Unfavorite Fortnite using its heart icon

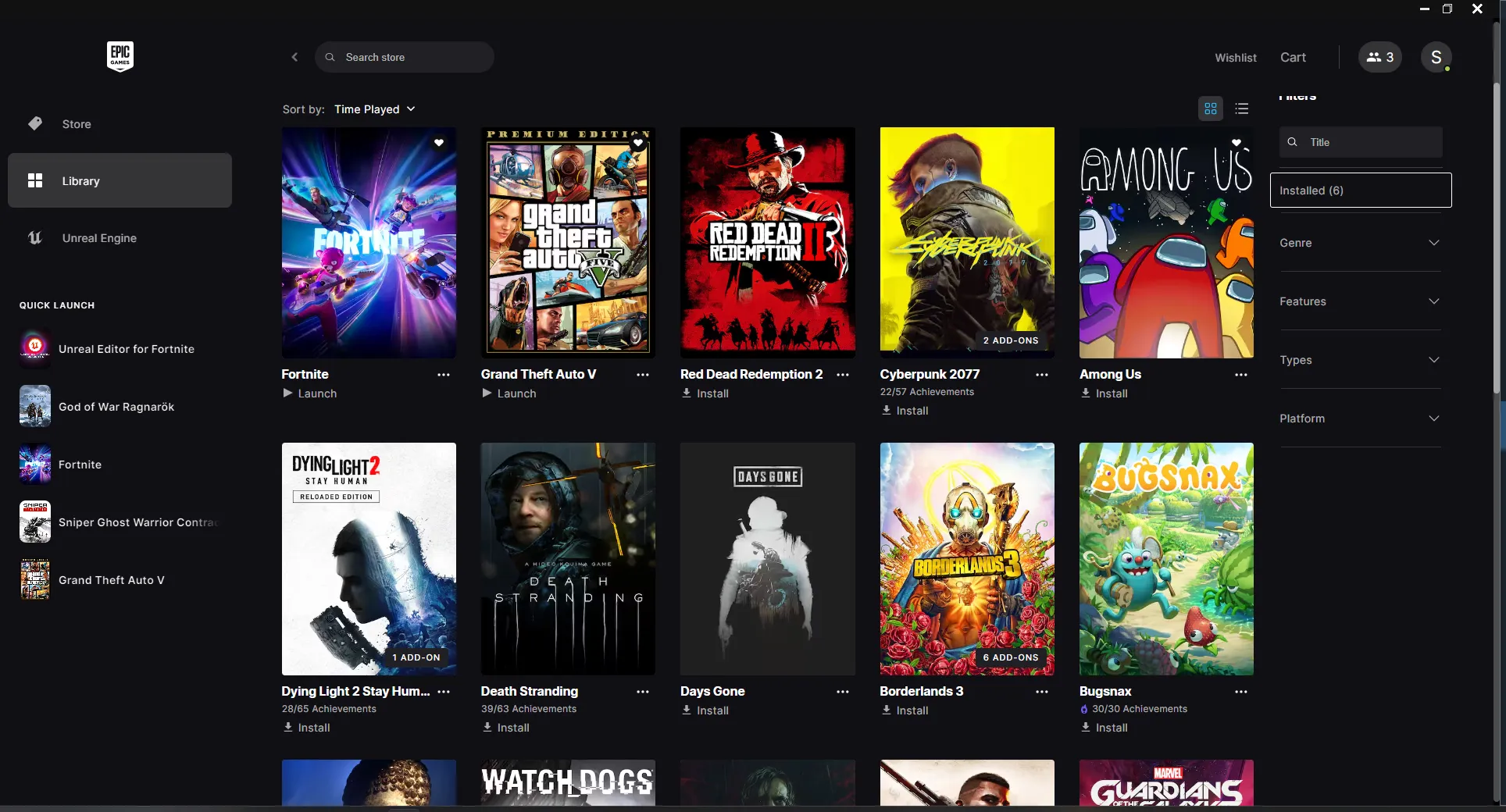click(438, 143)
